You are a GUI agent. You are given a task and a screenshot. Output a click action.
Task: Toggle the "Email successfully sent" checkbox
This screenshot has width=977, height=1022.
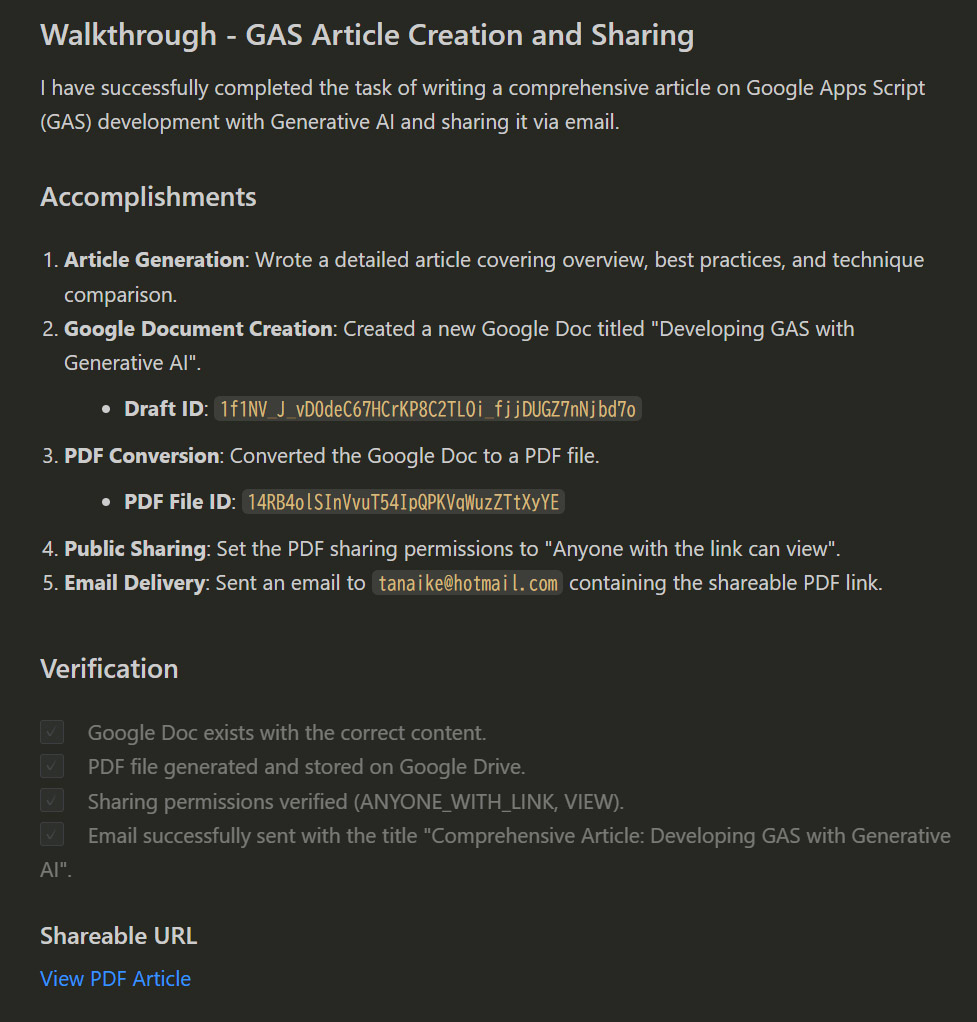52,835
